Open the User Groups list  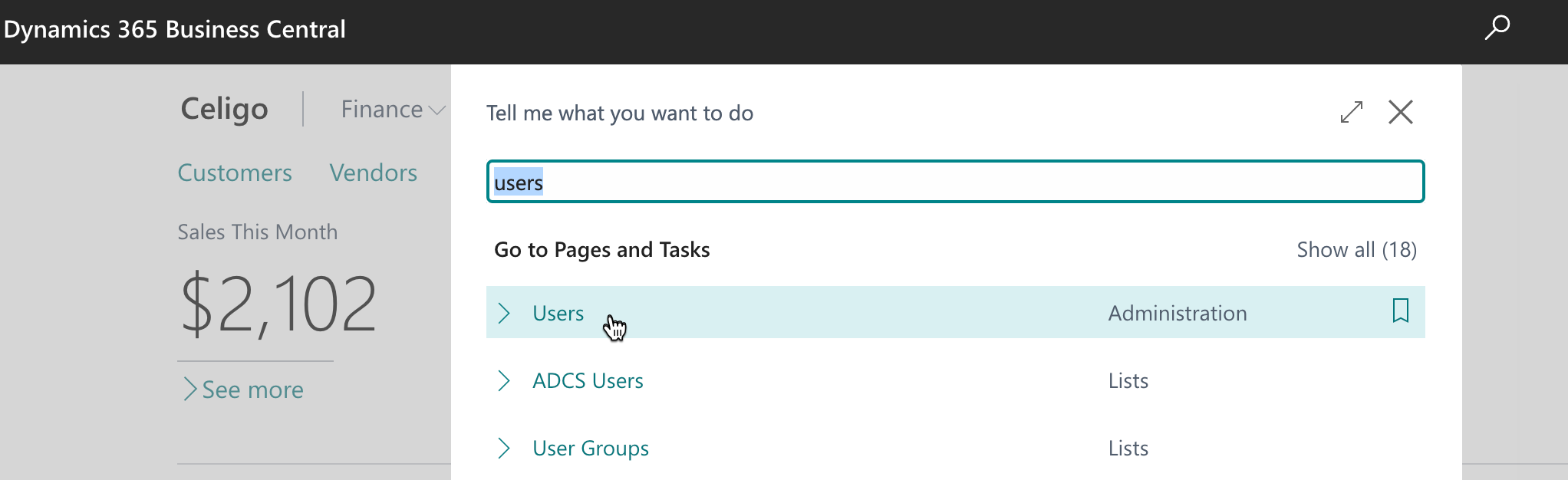pyautogui.click(x=591, y=448)
